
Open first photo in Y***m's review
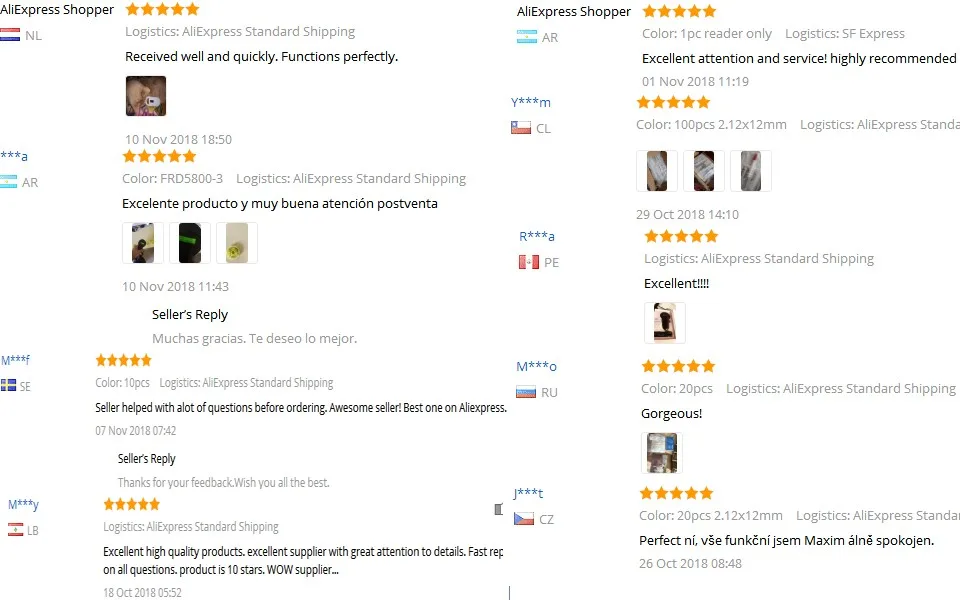(657, 171)
